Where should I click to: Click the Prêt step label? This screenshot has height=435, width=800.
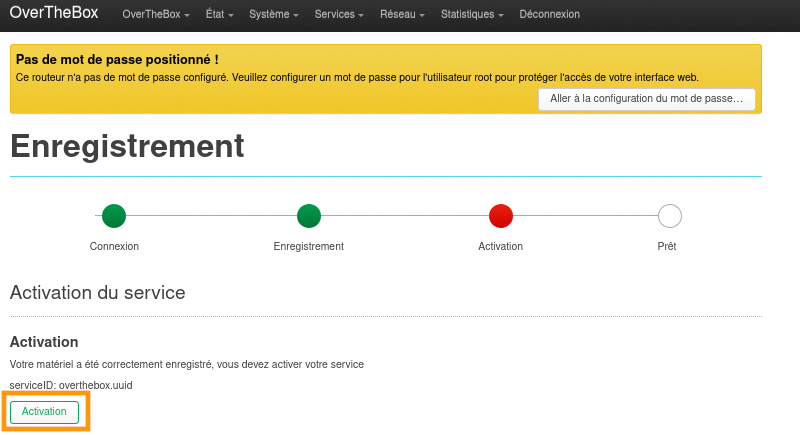pos(667,246)
